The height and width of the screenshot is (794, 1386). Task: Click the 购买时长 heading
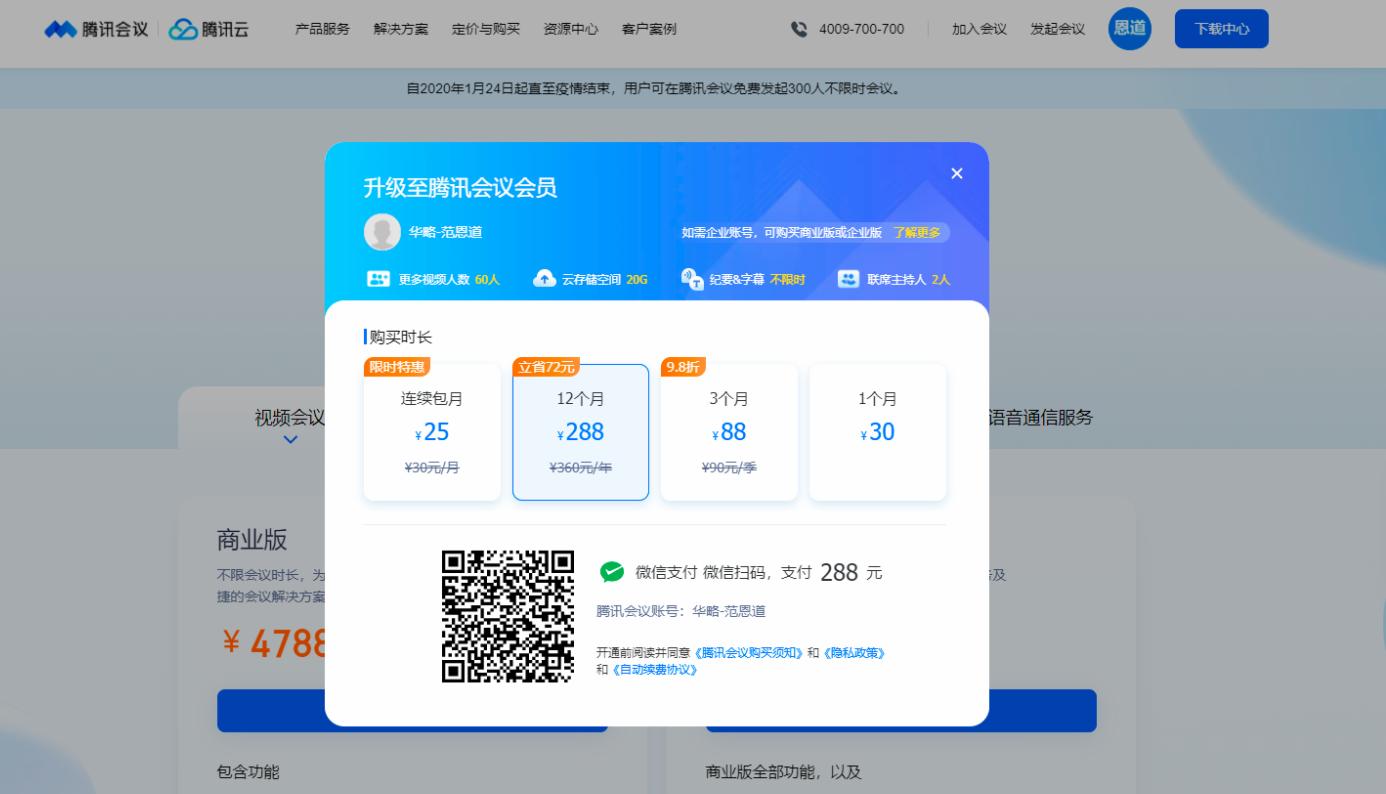click(x=401, y=338)
